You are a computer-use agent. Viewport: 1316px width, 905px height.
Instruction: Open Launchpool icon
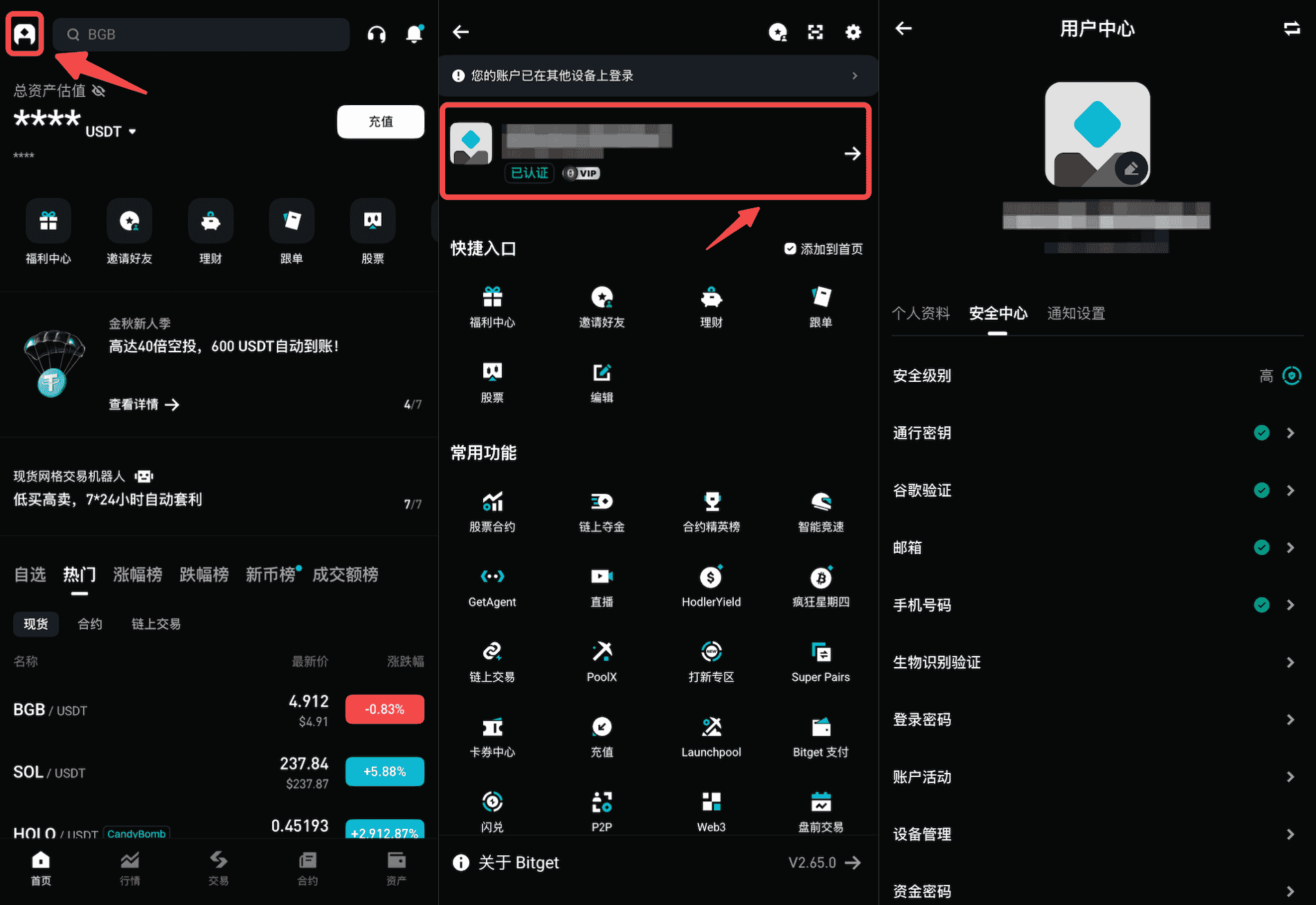click(712, 726)
